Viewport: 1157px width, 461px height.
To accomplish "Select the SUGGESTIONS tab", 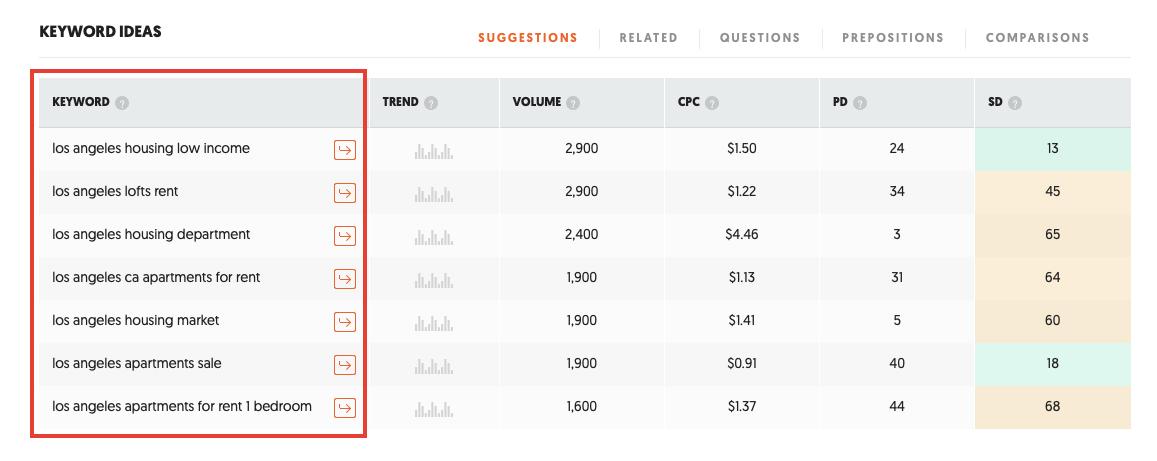I will click(x=528, y=38).
